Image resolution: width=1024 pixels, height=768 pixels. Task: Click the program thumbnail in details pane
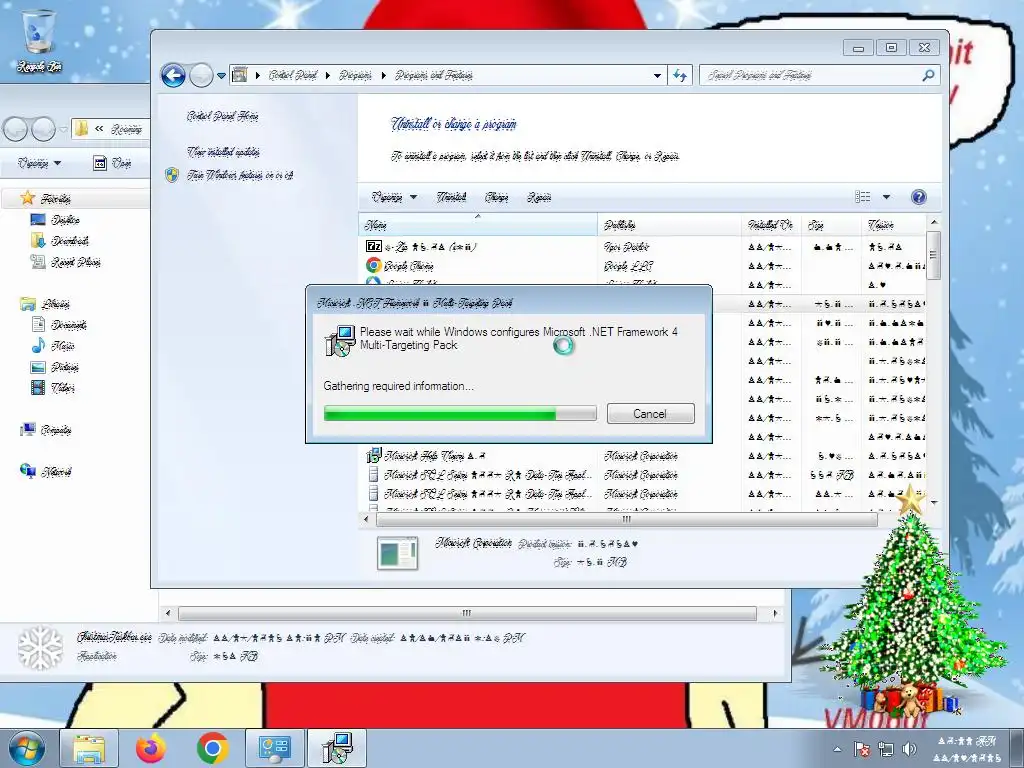(398, 553)
